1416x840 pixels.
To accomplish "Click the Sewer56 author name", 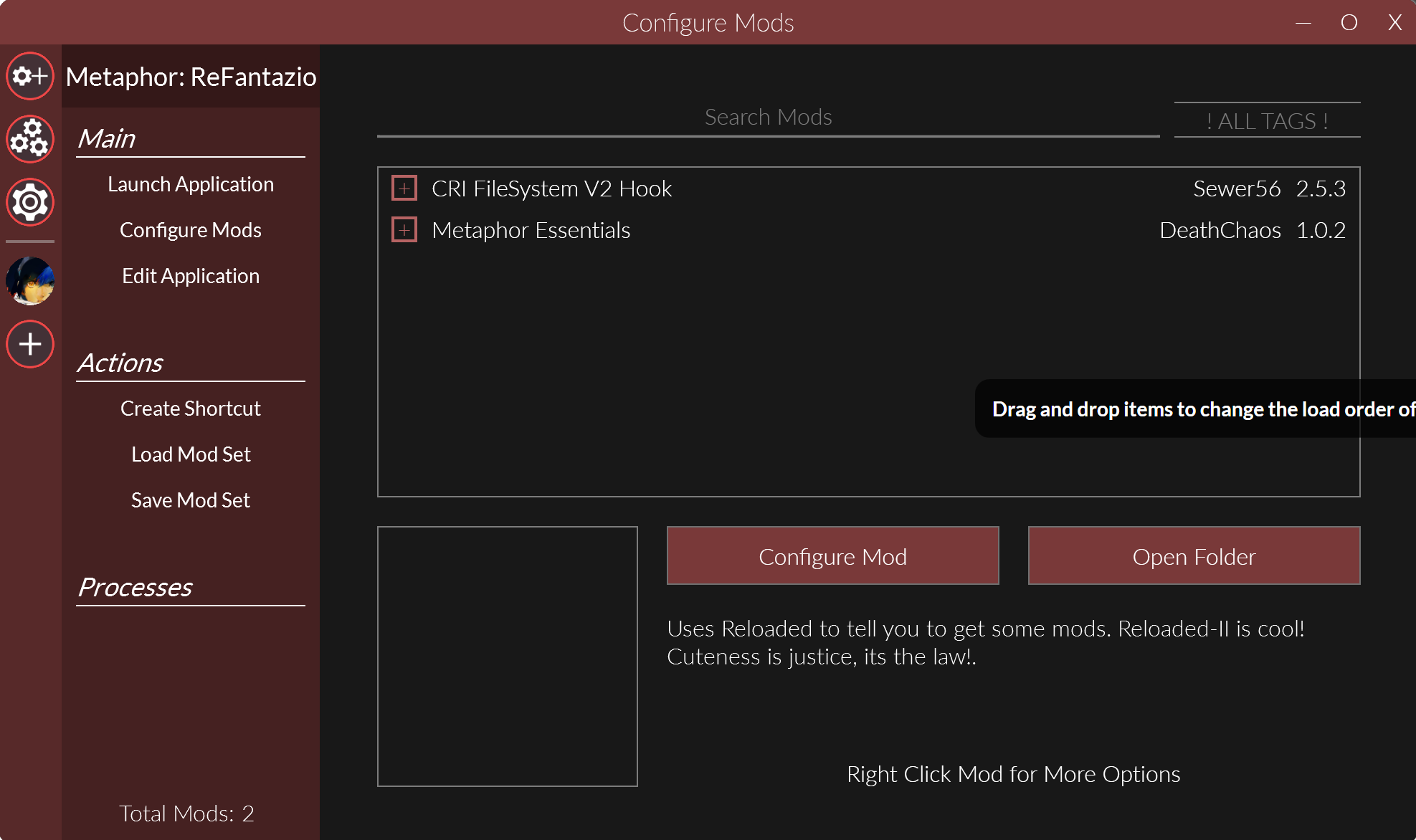I will pyautogui.click(x=1237, y=188).
